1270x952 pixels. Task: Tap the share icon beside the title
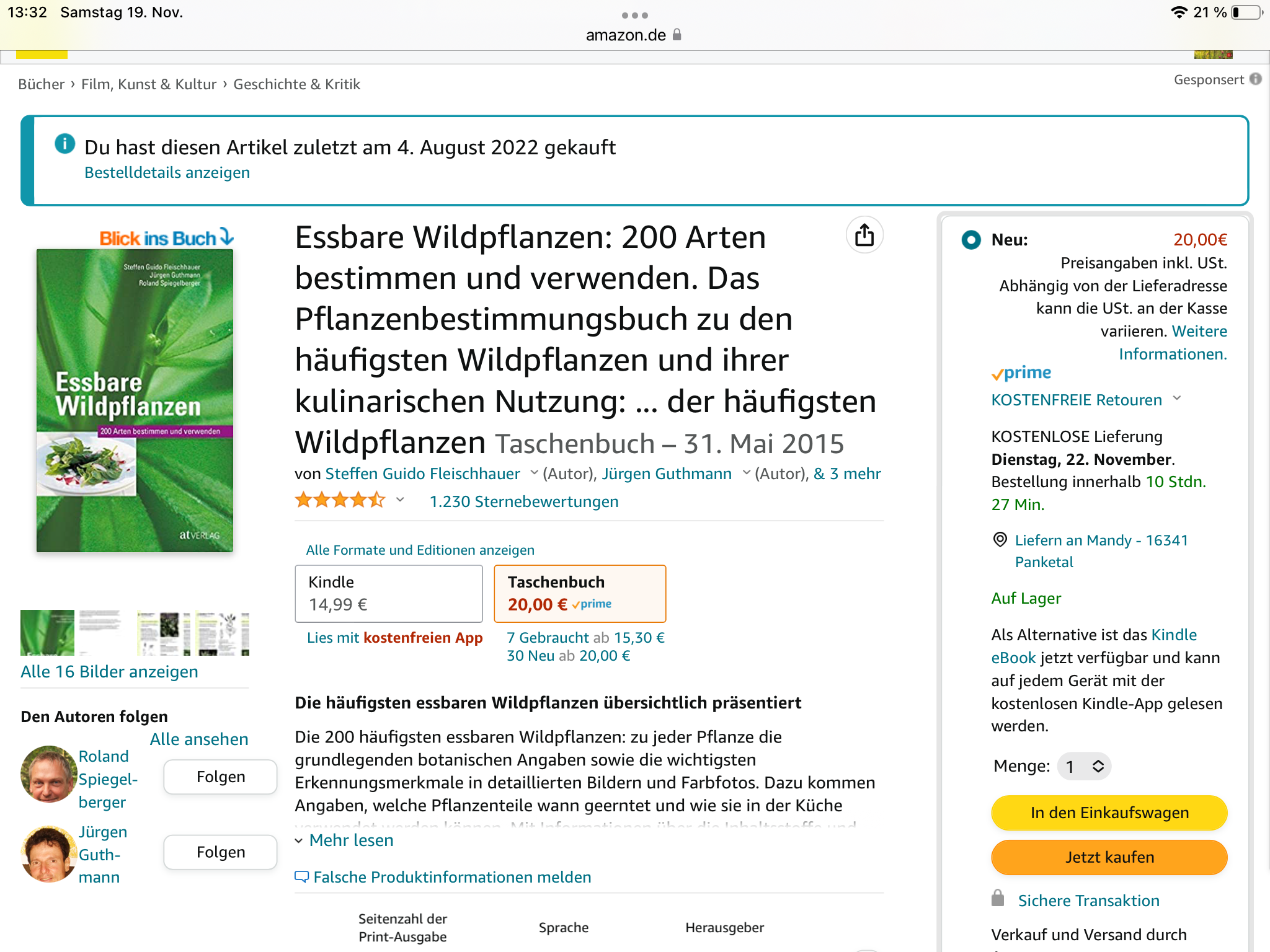pos(864,236)
